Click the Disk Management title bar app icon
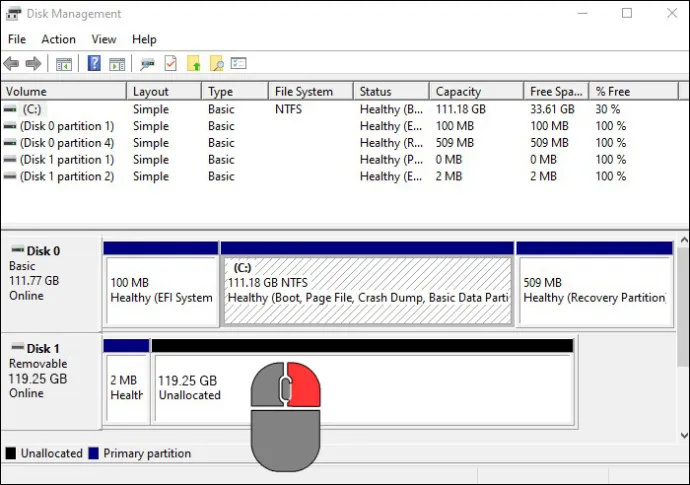This screenshot has height=485, width=690. (x=13, y=14)
